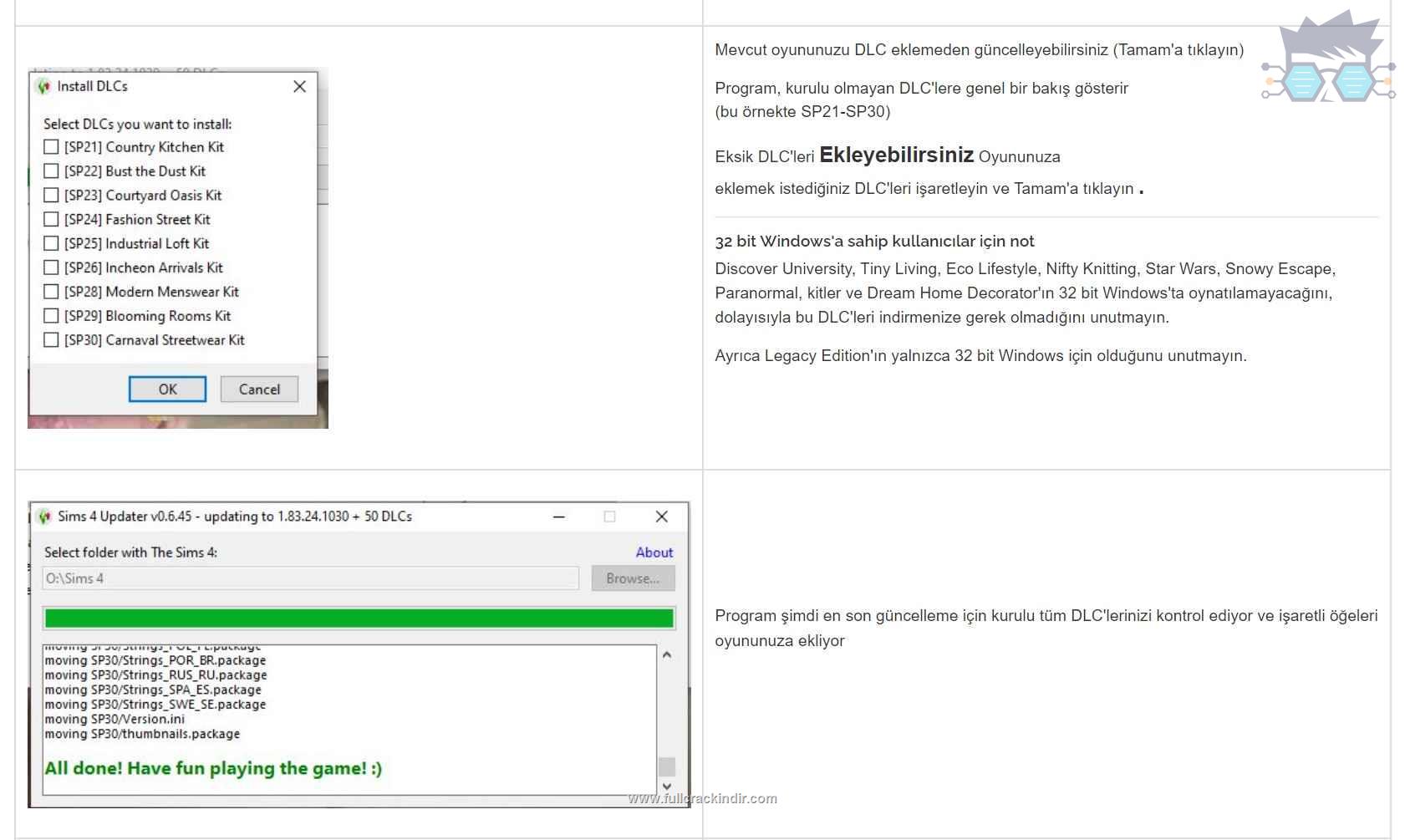Close the Sims 4 Updater window
The width and height of the screenshot is (1405, 840).
(662, 517)
